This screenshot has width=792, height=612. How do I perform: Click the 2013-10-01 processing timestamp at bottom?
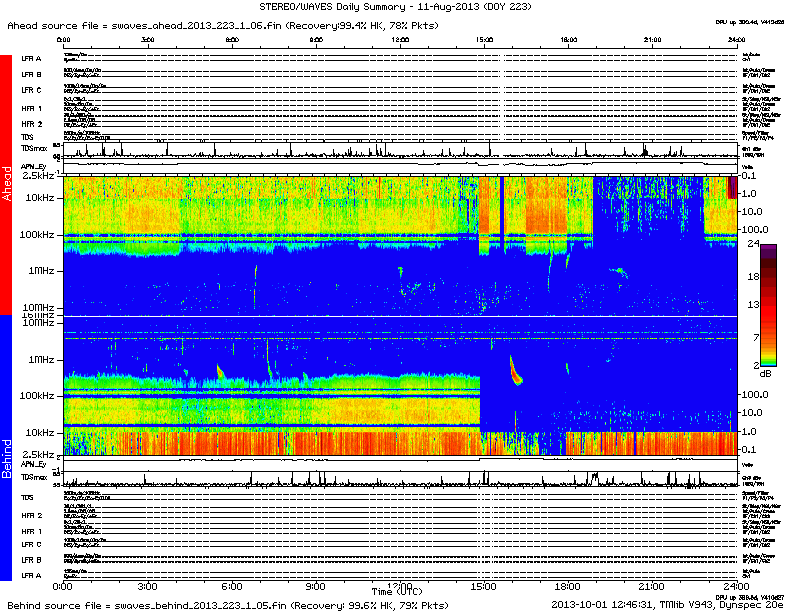[x=581, y=605]
